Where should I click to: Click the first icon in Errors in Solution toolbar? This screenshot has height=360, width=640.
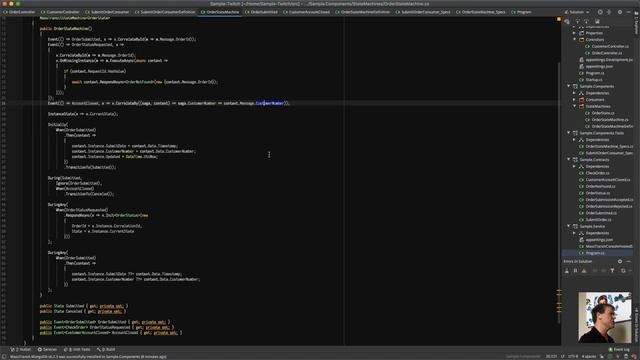pyautogui.click(x=567, y=271)
